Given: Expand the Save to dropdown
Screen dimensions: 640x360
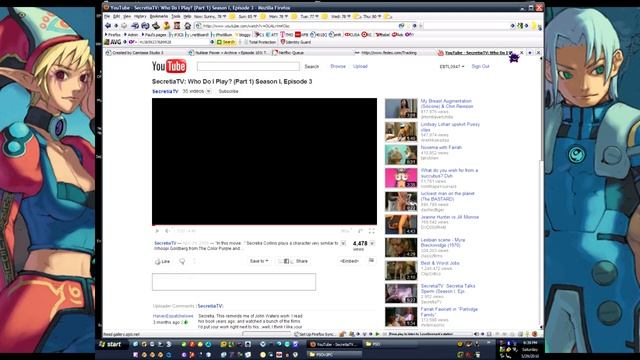Looking at the screenshot, I should pyautogui.click(x=259, y=261).
